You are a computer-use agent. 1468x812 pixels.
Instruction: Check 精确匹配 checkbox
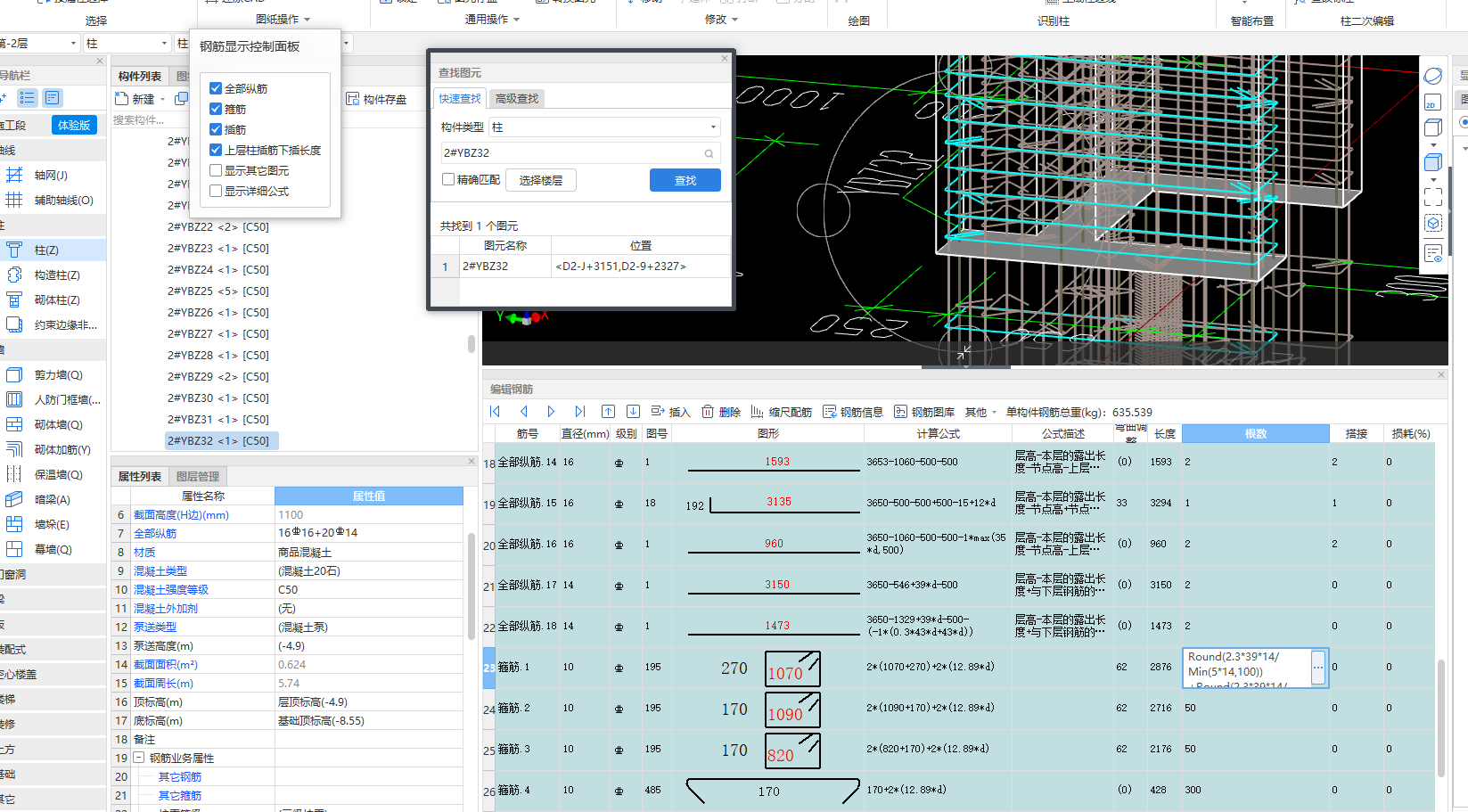tap(448, 179)
